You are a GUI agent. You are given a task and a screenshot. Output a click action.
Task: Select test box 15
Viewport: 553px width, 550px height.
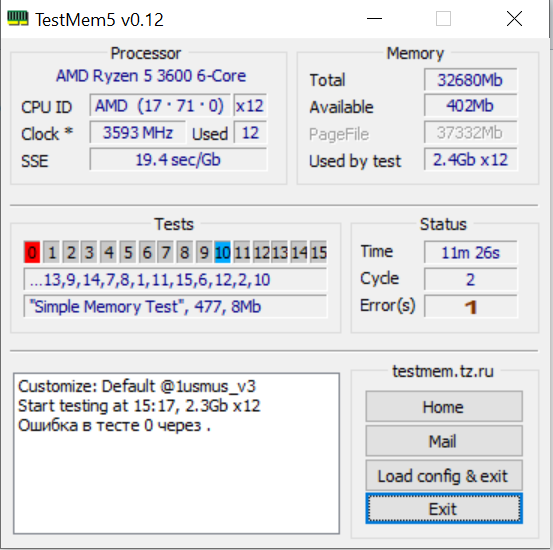click(x=318, y=252)
